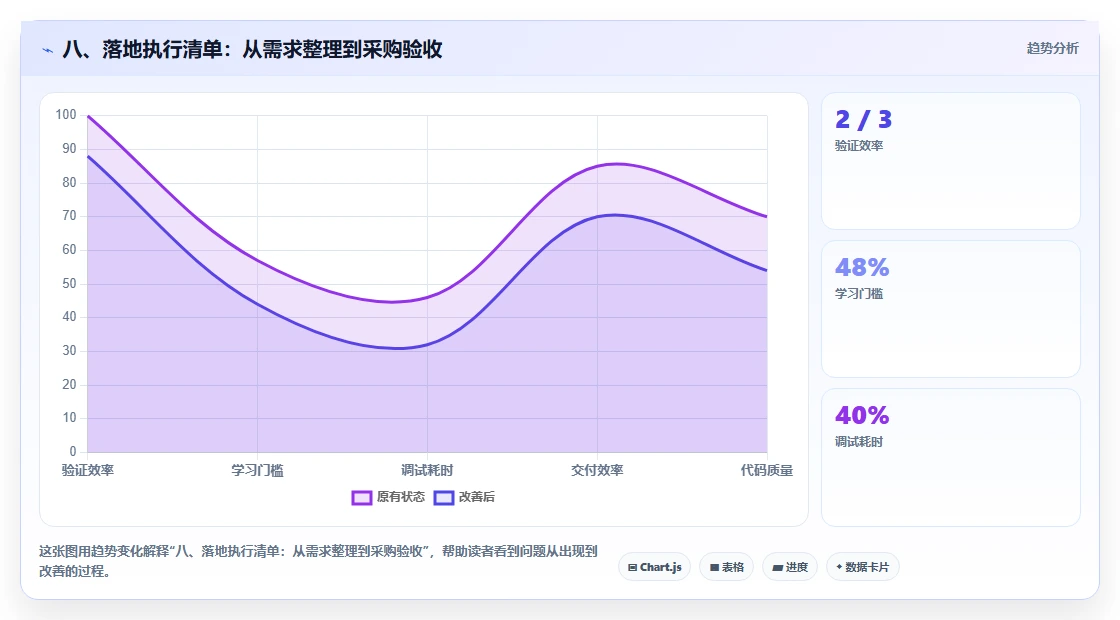Click the 30 y-axis value
Screen dimensions: 1120x620
coord(69,351)
